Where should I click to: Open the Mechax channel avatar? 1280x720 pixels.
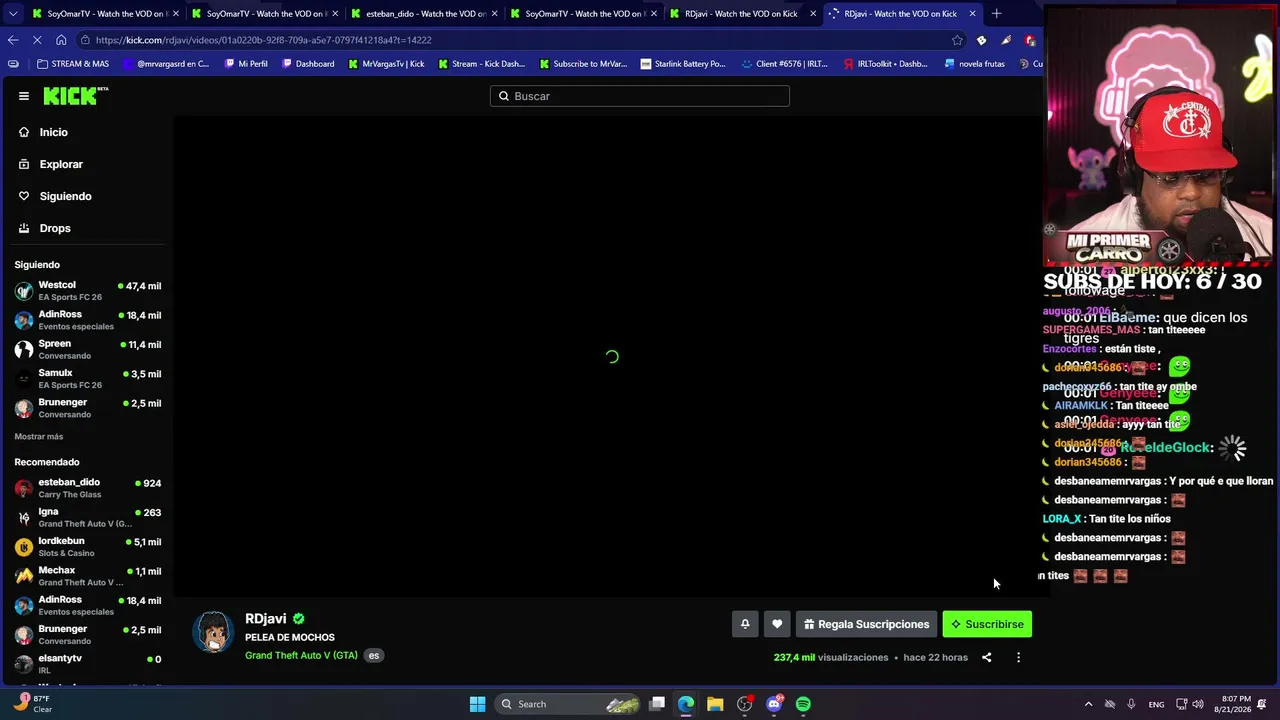tap(24, 576)
